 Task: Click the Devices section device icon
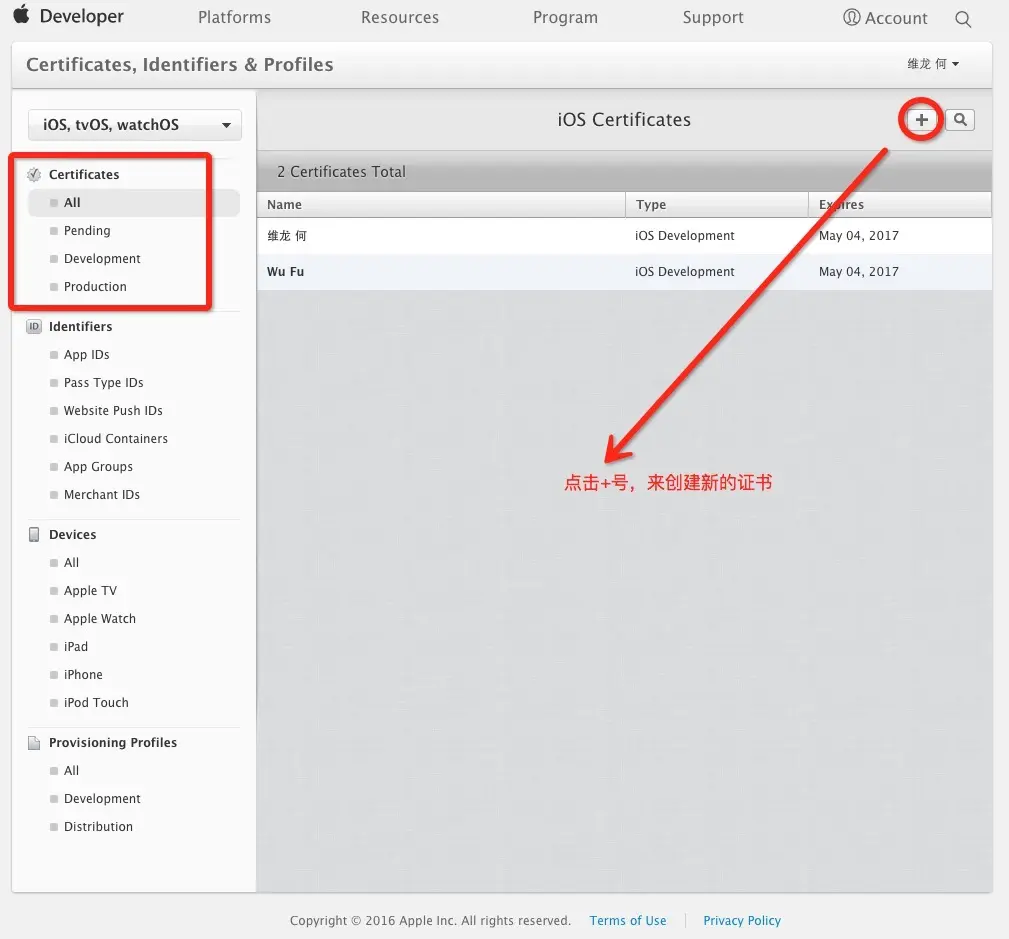pyautogui.click(x=34, y=534)
